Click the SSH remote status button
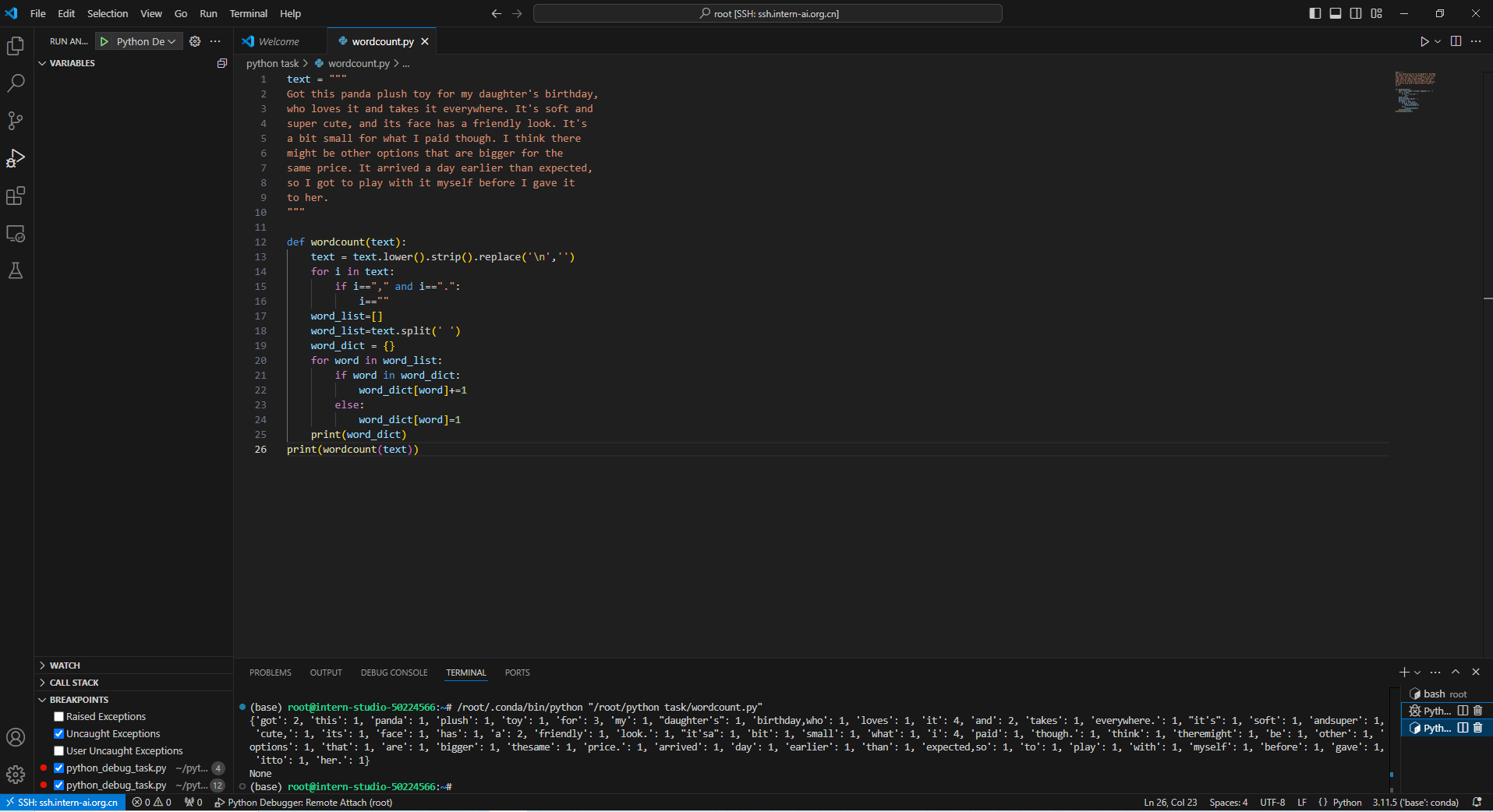 (62, 803)
